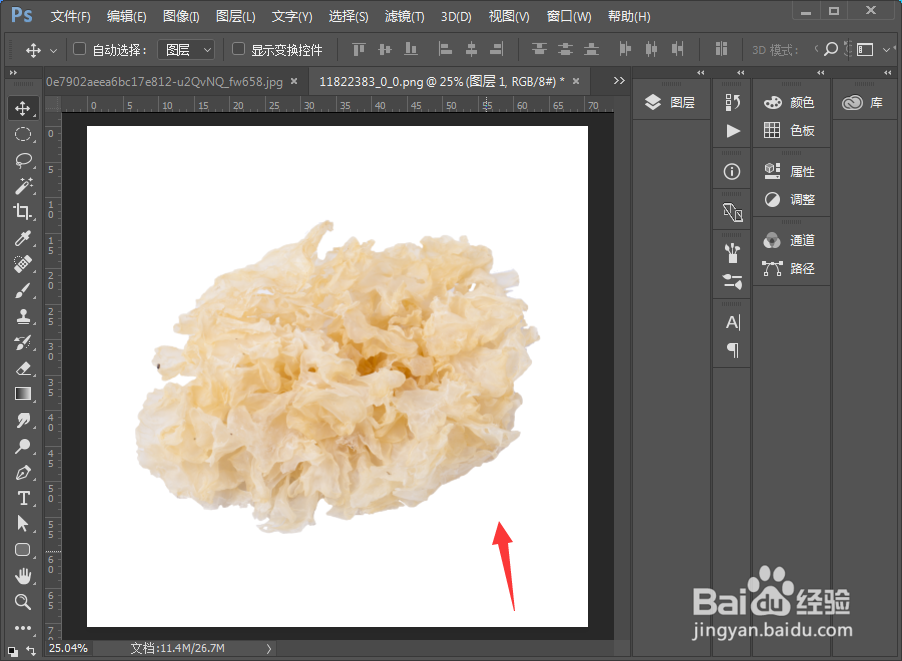Open the 库 libraries panel

(863, 102)
